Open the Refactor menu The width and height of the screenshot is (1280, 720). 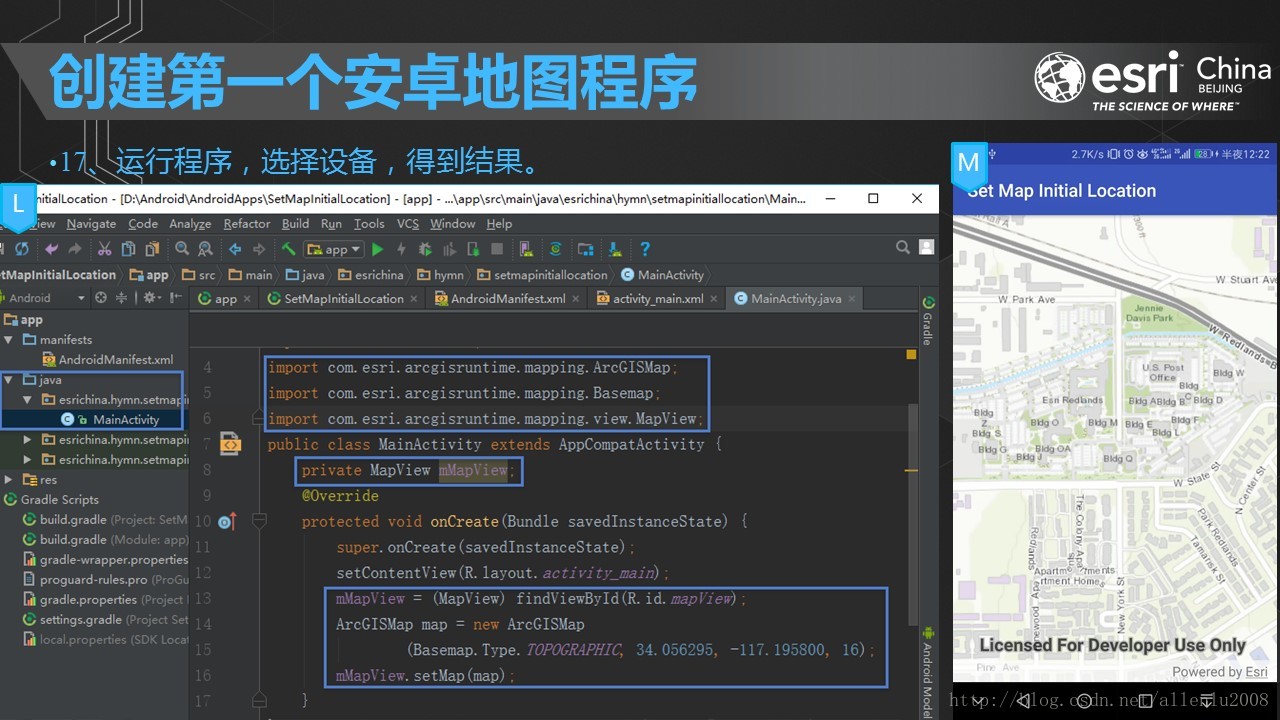(247, 224)
